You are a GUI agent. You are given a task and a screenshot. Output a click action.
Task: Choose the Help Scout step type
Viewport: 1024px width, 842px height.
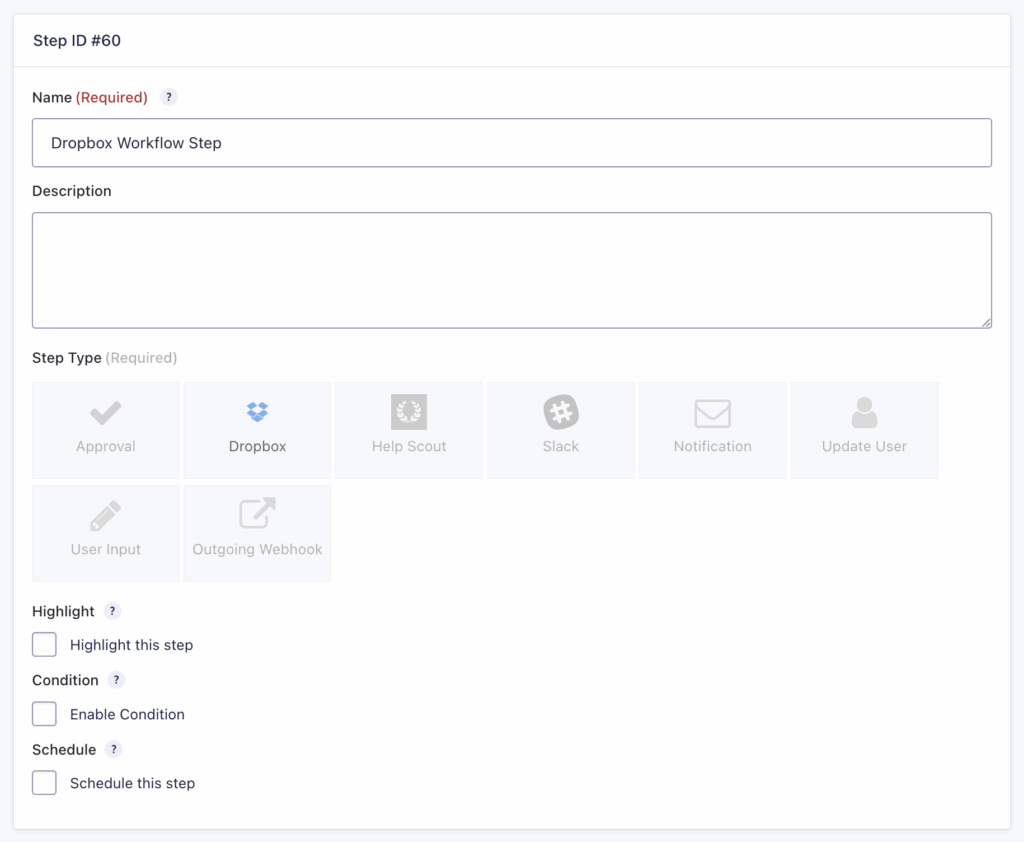408,429
